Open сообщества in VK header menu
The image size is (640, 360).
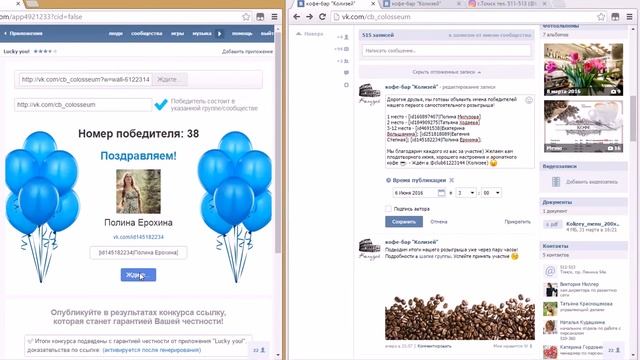coord(147,33)
